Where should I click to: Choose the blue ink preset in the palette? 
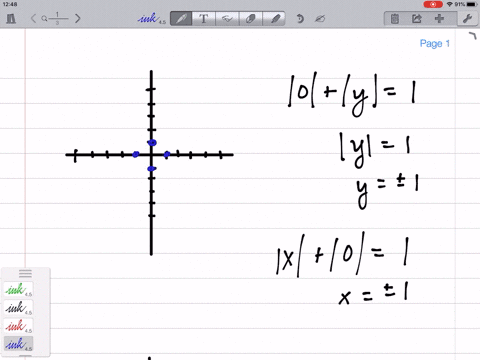19,344
